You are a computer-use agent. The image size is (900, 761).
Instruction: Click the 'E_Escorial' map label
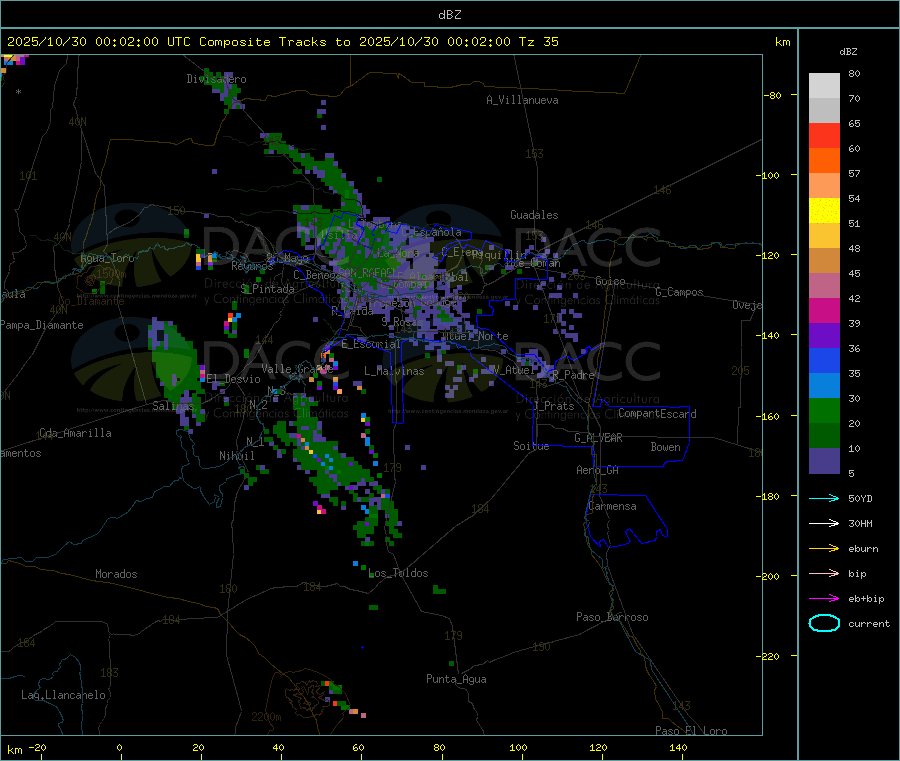pyautogui.click(x=371, y=344)
